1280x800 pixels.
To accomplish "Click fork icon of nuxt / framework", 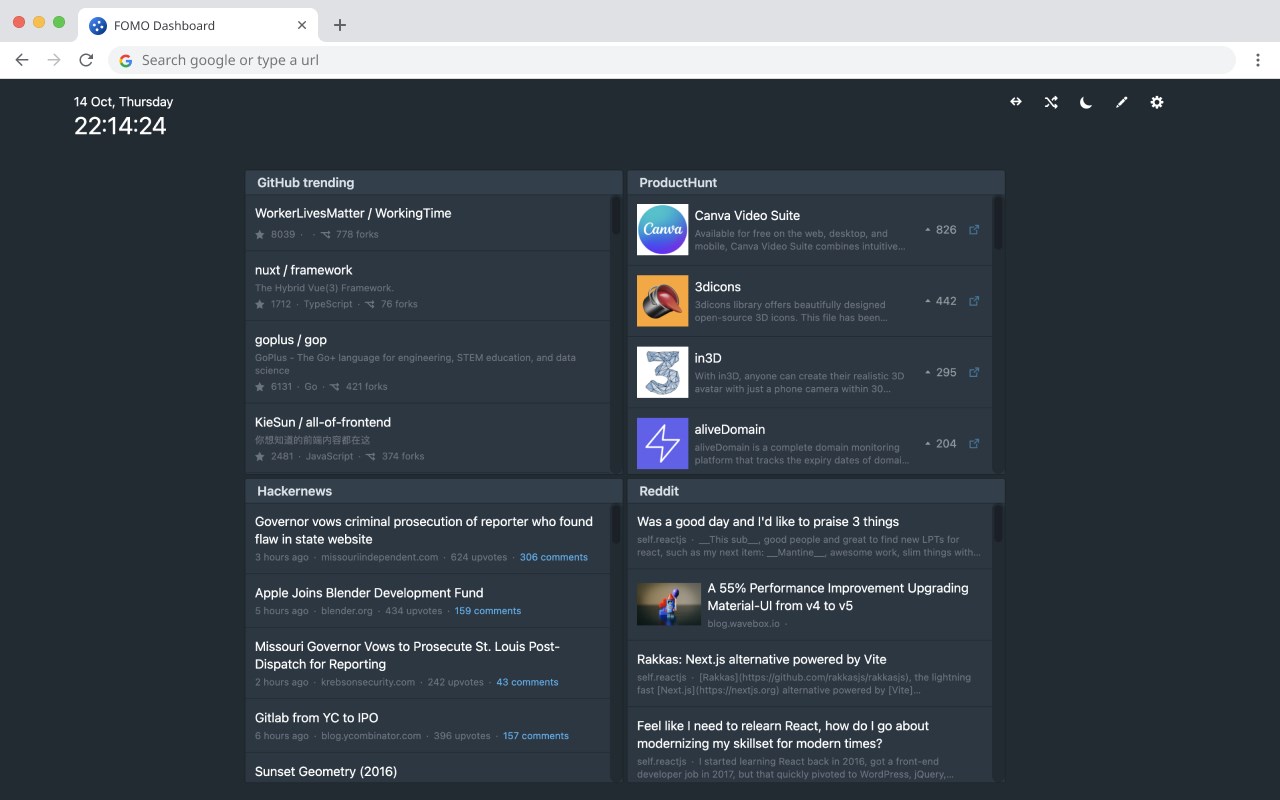I will 370,304.
